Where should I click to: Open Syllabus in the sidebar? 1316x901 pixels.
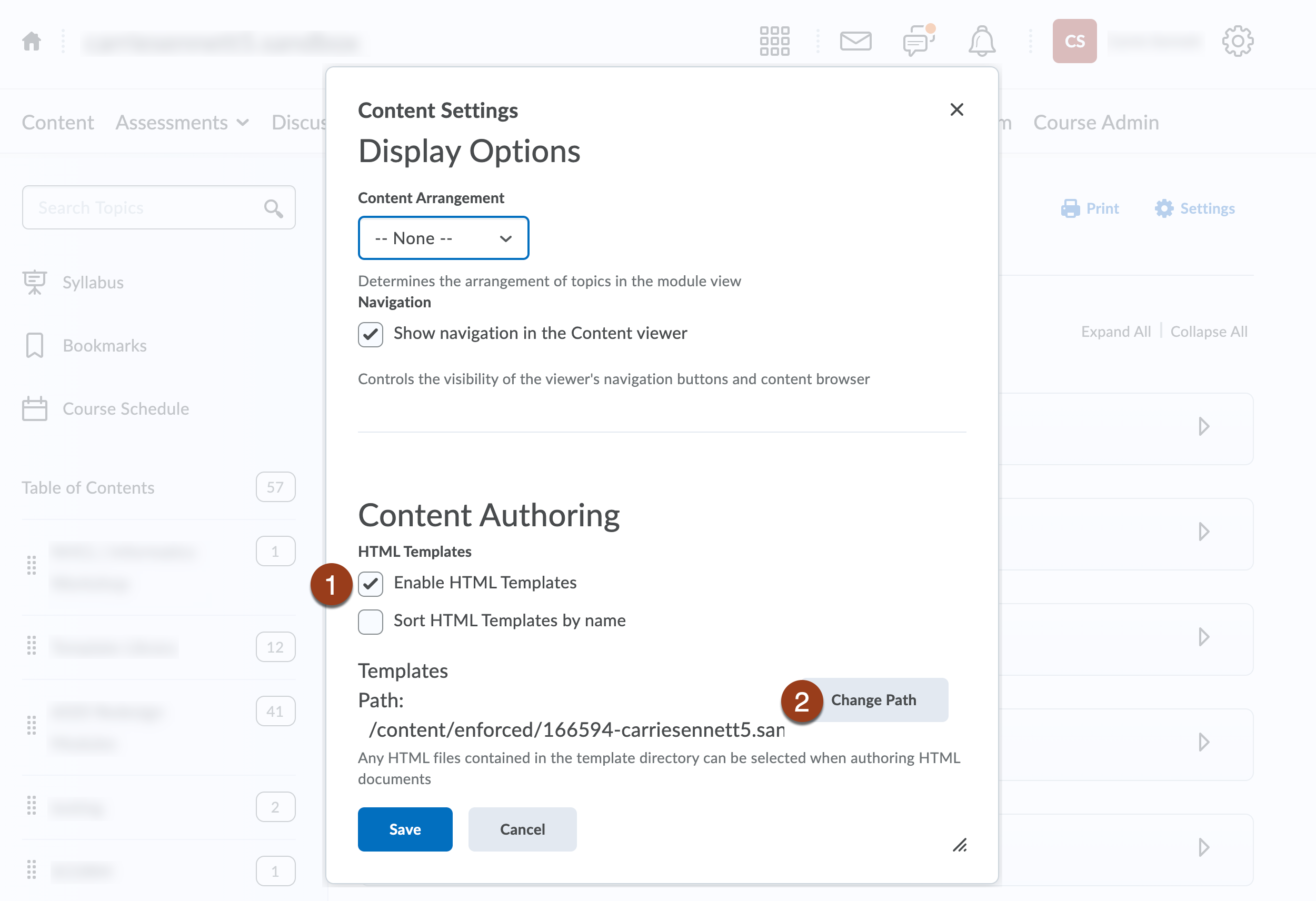point(93,282)
